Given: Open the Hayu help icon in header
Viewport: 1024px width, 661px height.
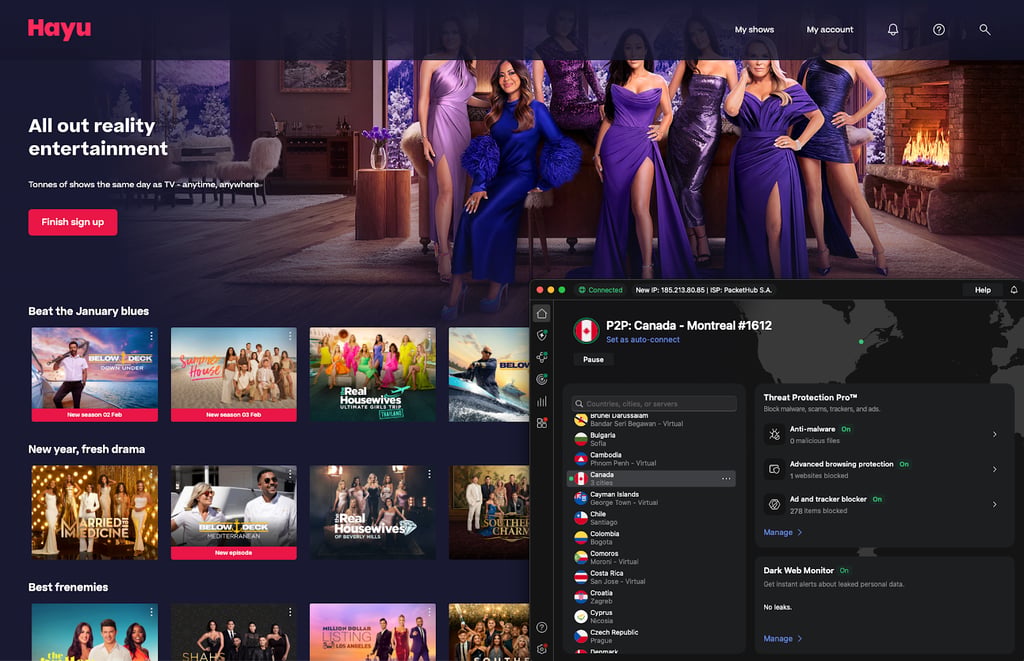Looking at the screenshot, I should pyautogui.click(x=938, y=29).
